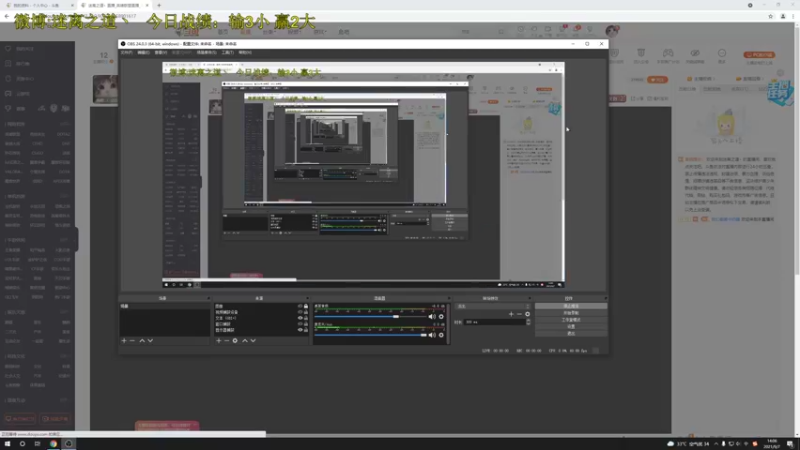The height and width of the screenshot is (450, 800).
Task: Open the Tools menu in OBS
Action: pyautogui.click(x=228, y=53)
